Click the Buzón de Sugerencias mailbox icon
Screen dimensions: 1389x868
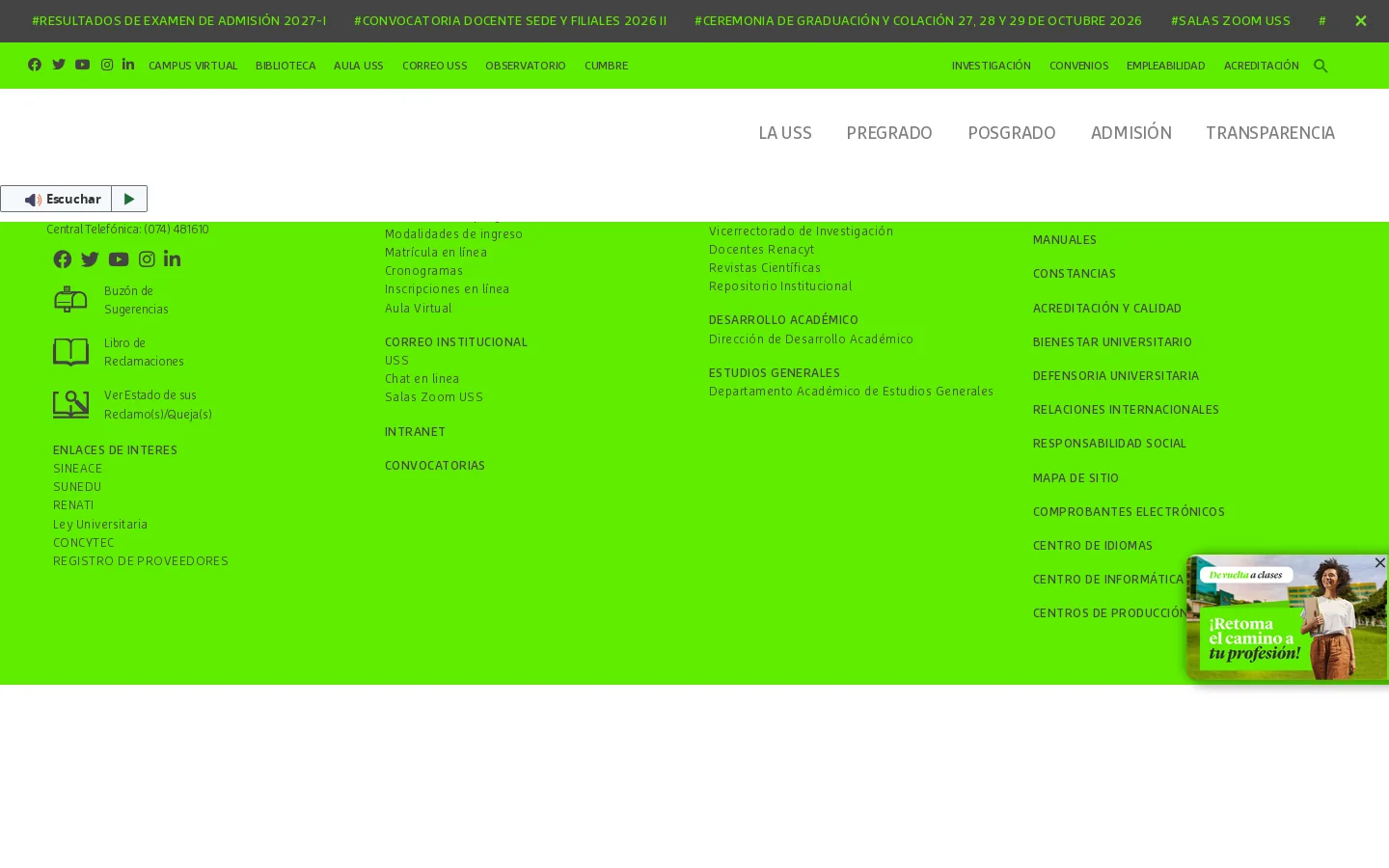pos(70,300)
